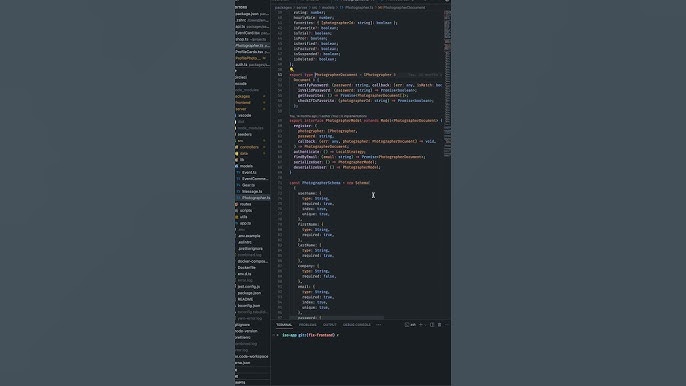Open the OUTPUT panel tab
Viewport: 686px width, 386px height.
pos(329,325)
